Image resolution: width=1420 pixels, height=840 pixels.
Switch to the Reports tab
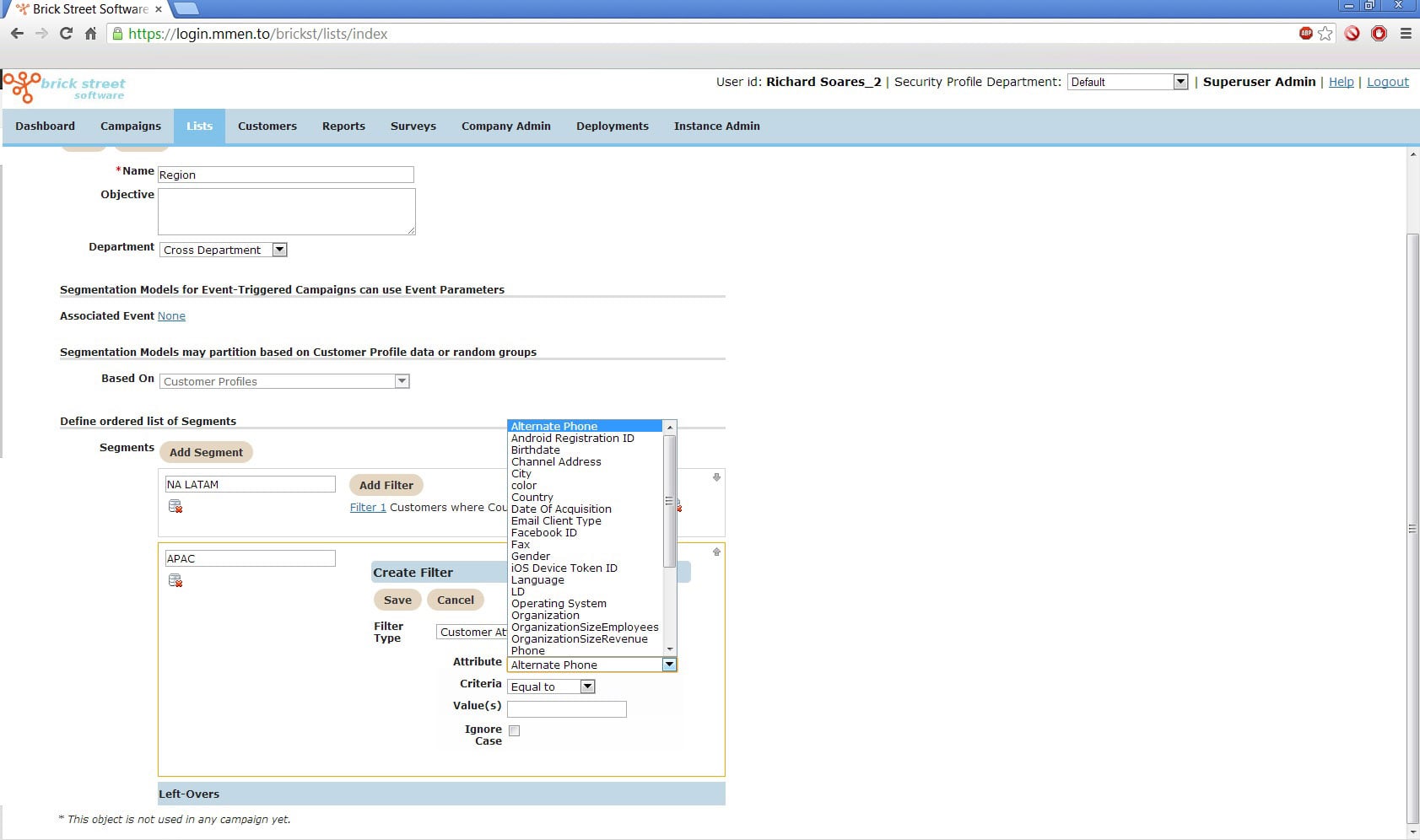[x=343, y=127]
